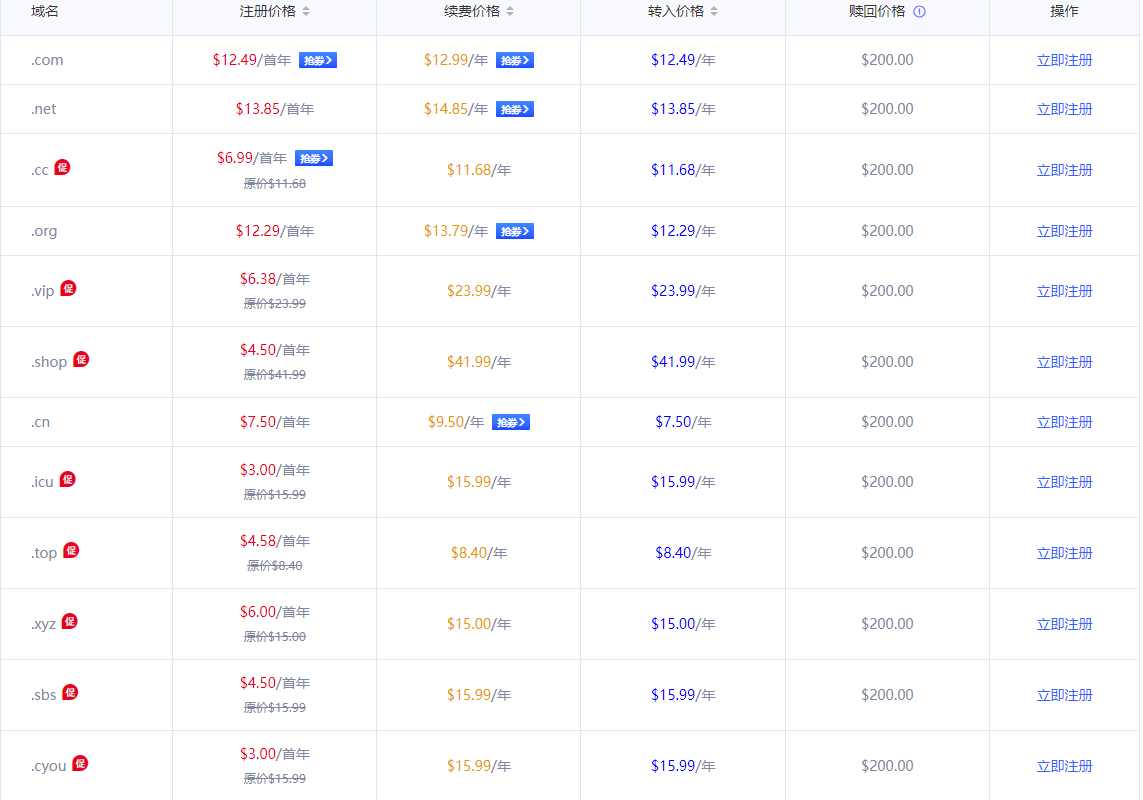Open 立即注册 link in .cyou row

(1064, 766)
